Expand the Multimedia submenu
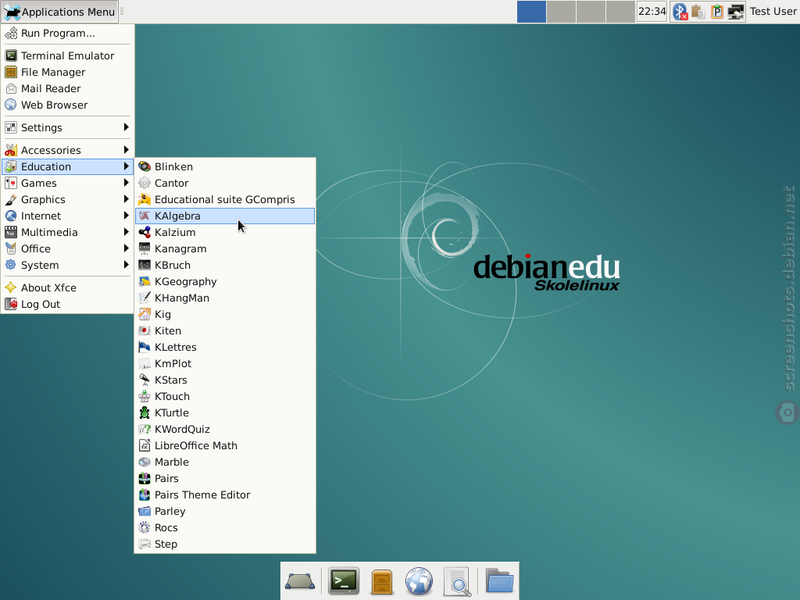Image resolution: width=800 pixels, height=600 pixels. 67,232
